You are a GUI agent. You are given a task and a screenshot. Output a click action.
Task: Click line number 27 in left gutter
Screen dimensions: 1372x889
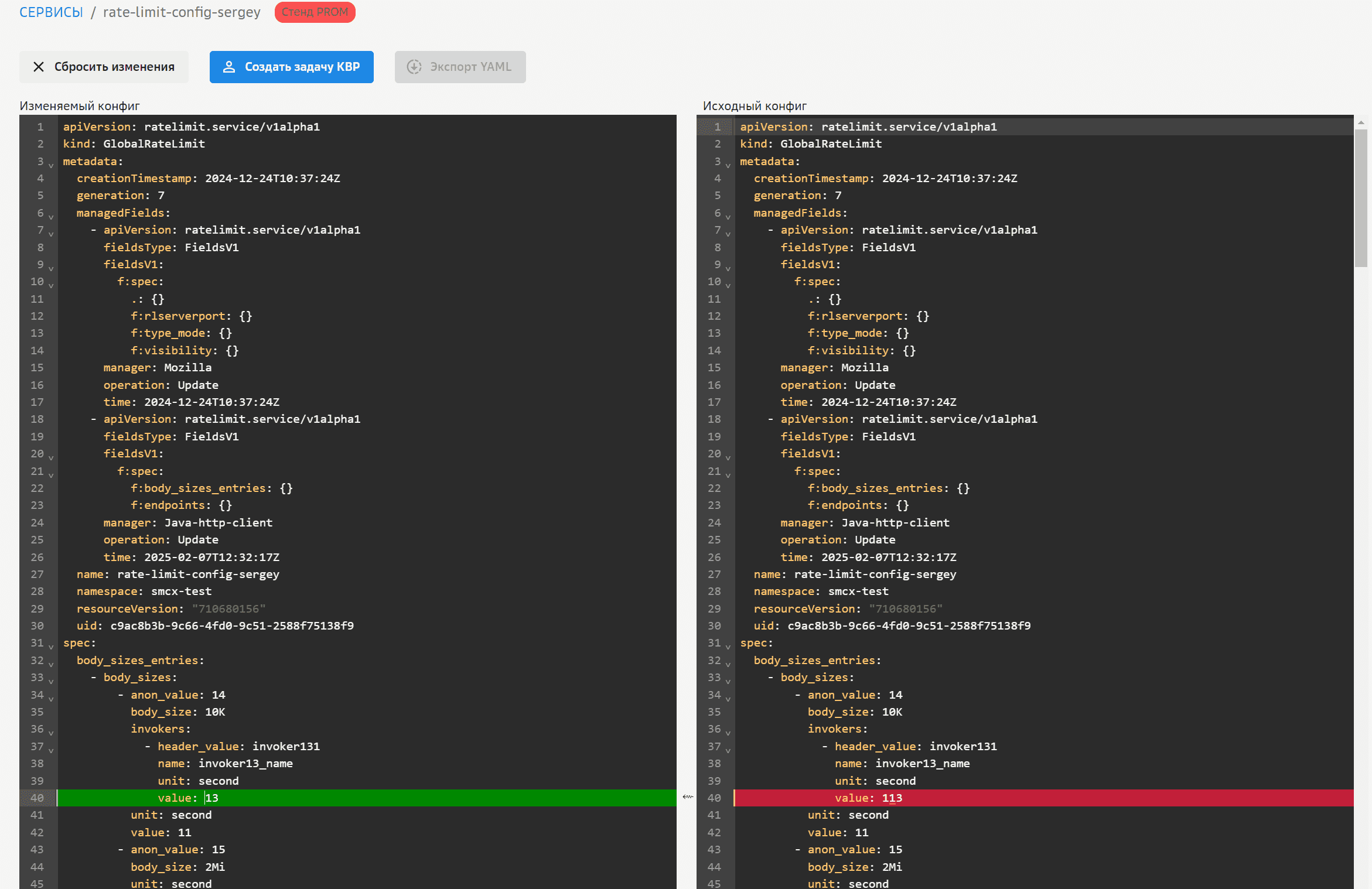tap(37, 574)
